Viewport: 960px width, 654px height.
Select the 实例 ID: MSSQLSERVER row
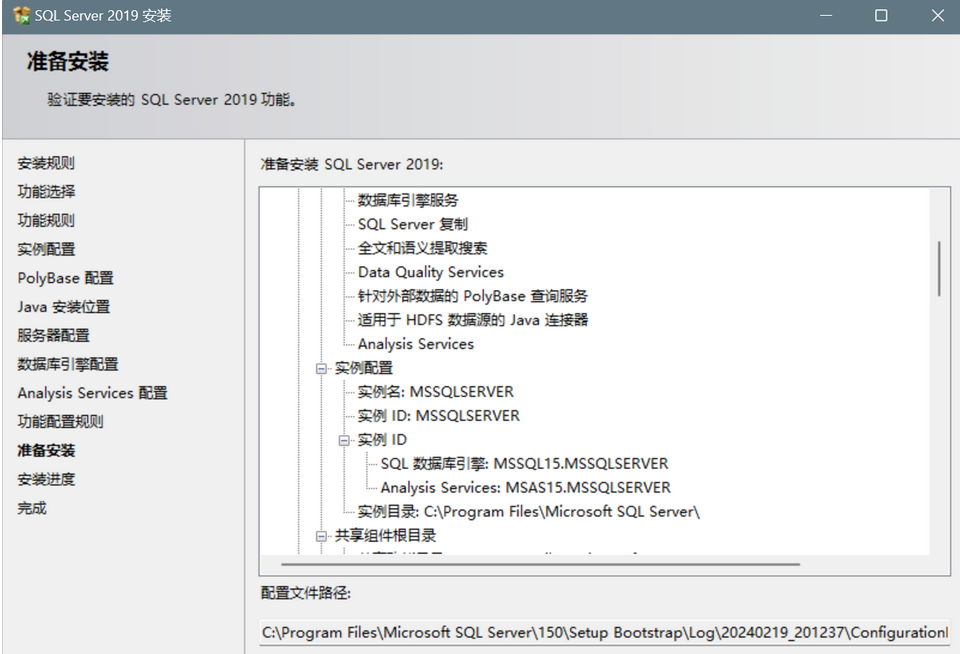pyautogui.click(x=438, y=416)
